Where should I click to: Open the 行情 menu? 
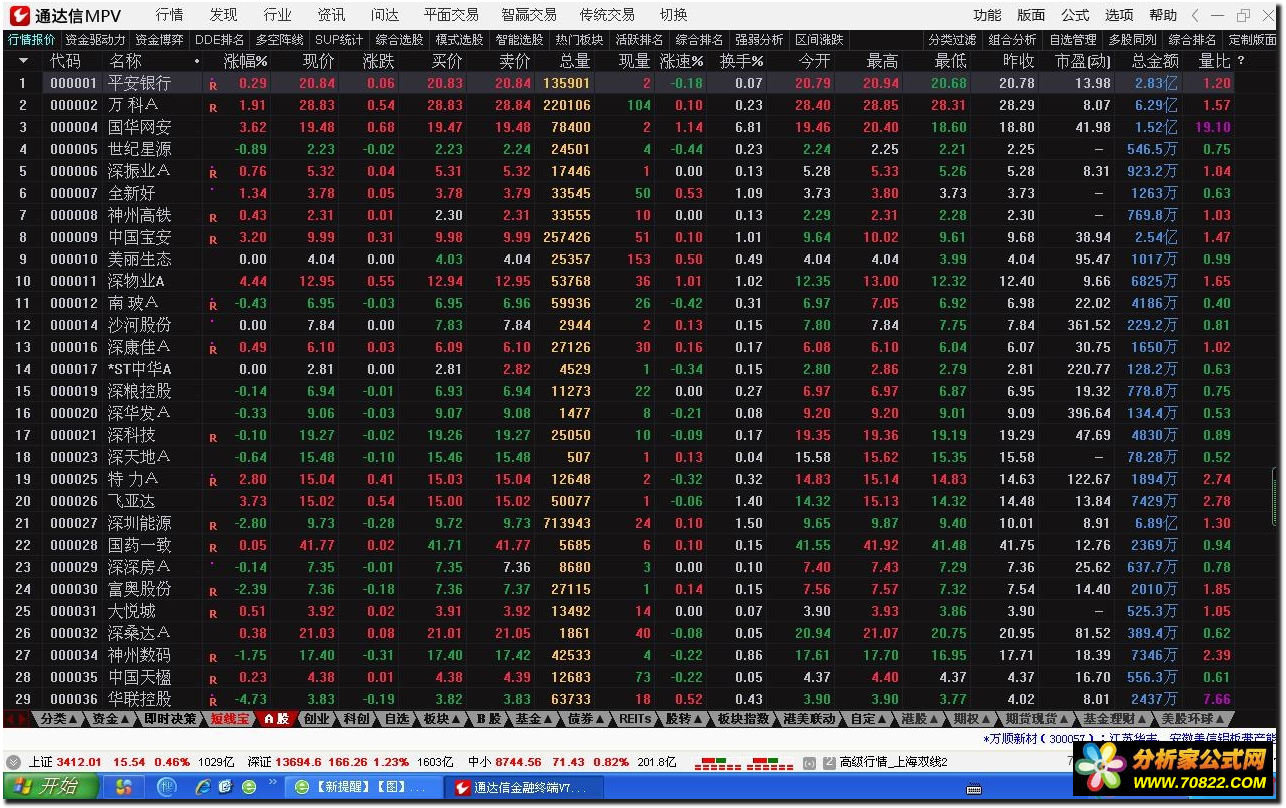tap(170, 15)
